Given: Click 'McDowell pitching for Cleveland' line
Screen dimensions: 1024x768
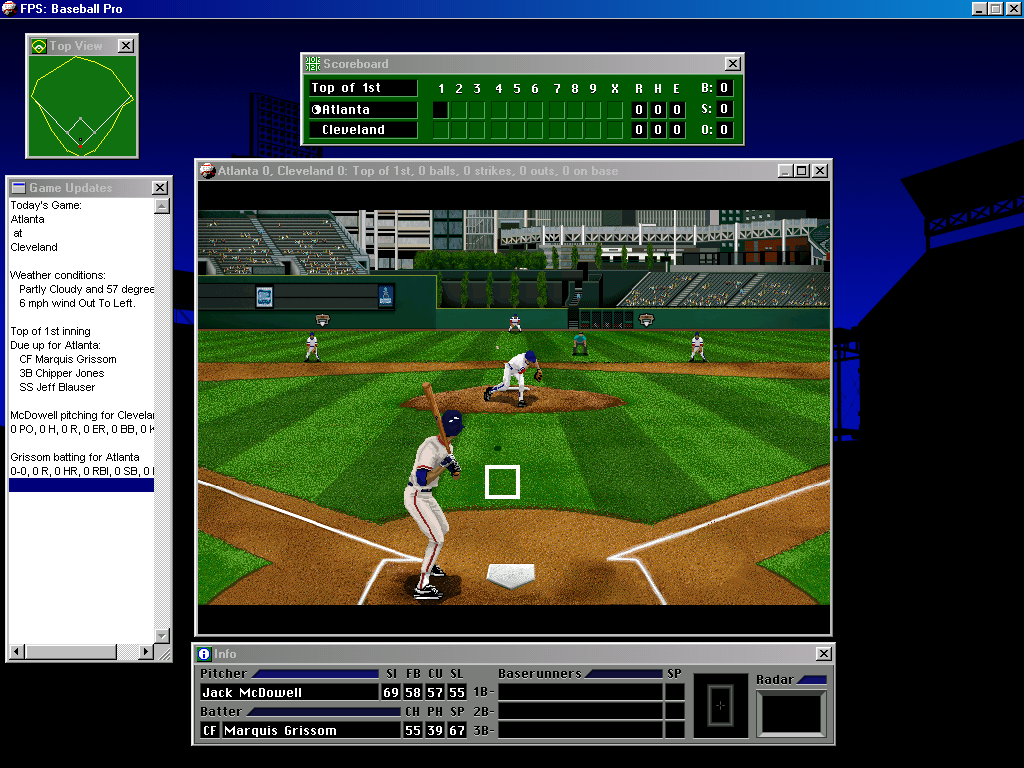Looking at the screenshot, I should coord(82,415).
